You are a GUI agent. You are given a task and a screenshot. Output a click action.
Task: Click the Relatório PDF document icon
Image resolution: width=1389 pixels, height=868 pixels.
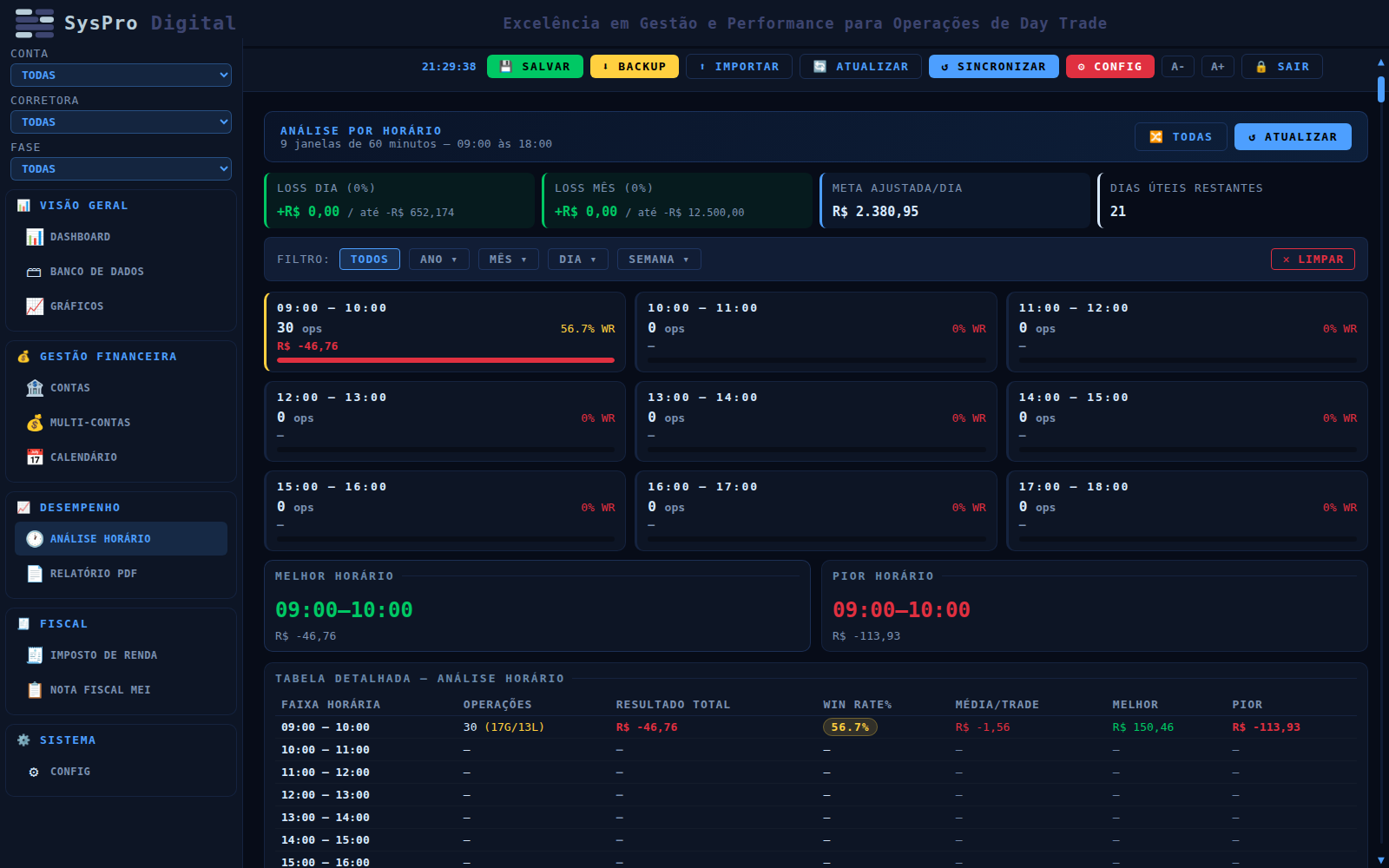(x=35, y=574)
